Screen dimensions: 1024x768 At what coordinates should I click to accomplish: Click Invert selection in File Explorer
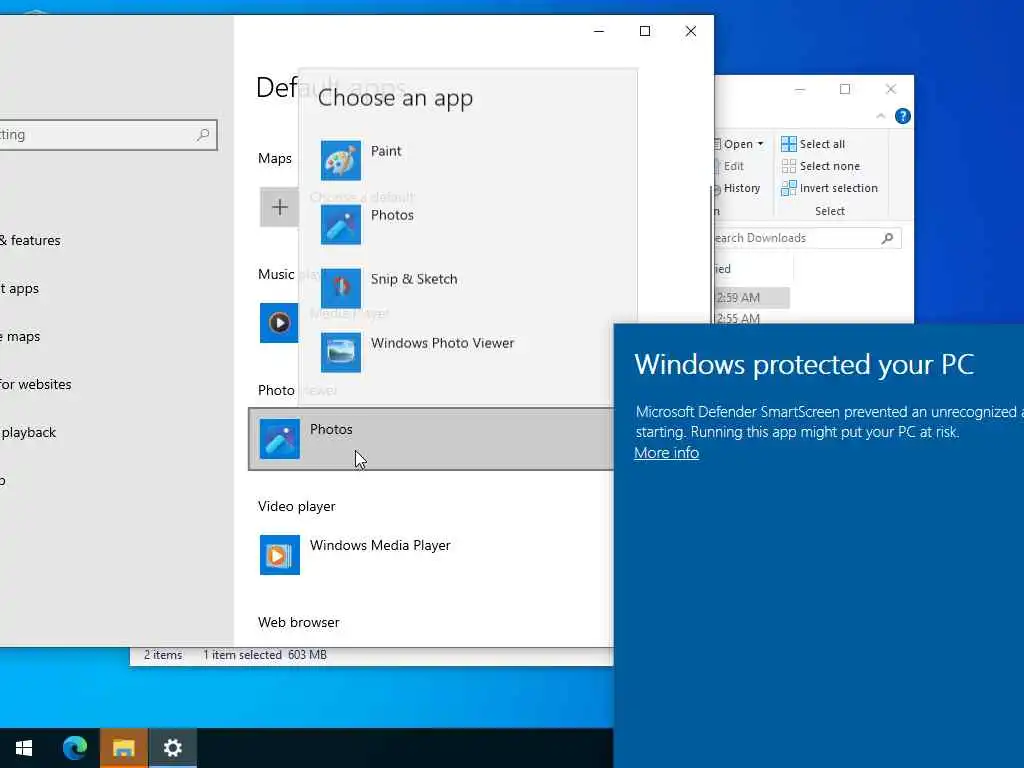coord(829,188)
